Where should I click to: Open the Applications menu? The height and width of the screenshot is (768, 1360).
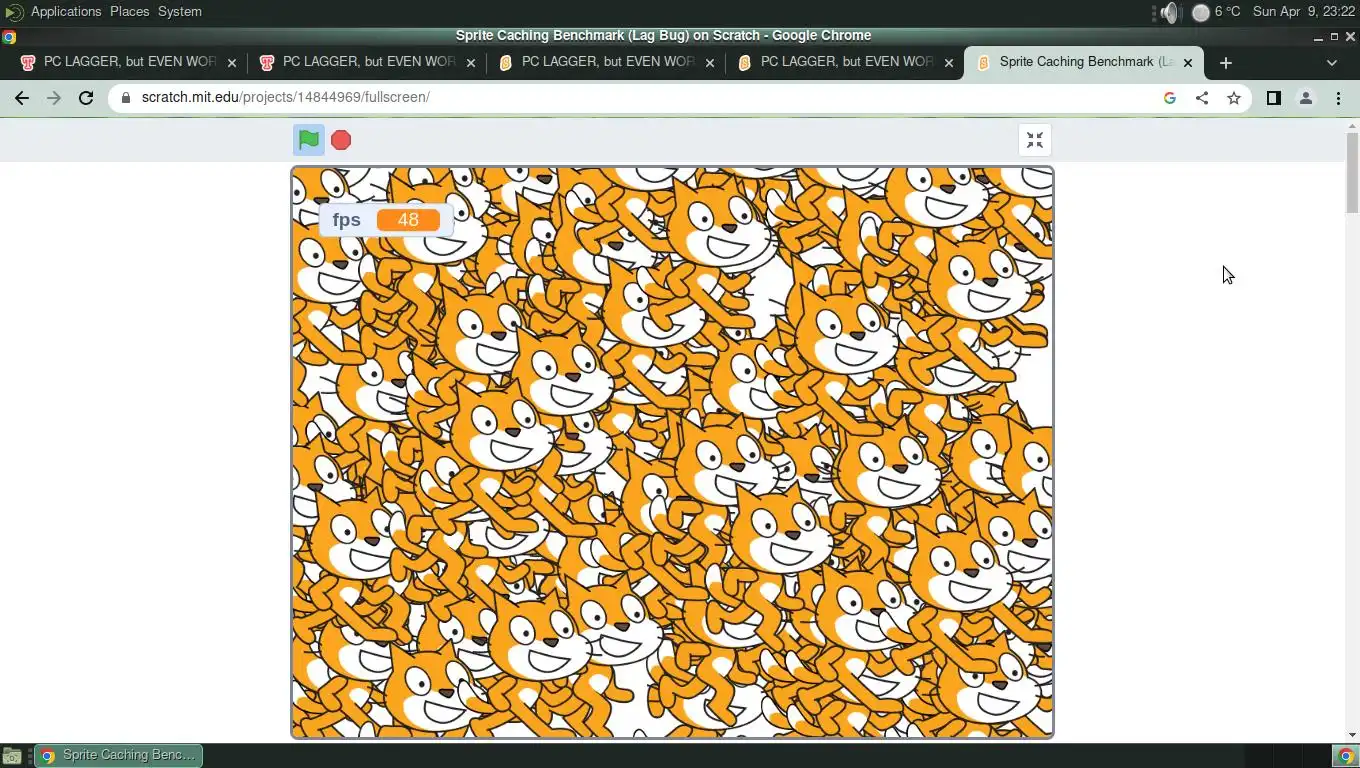(66, 11)
